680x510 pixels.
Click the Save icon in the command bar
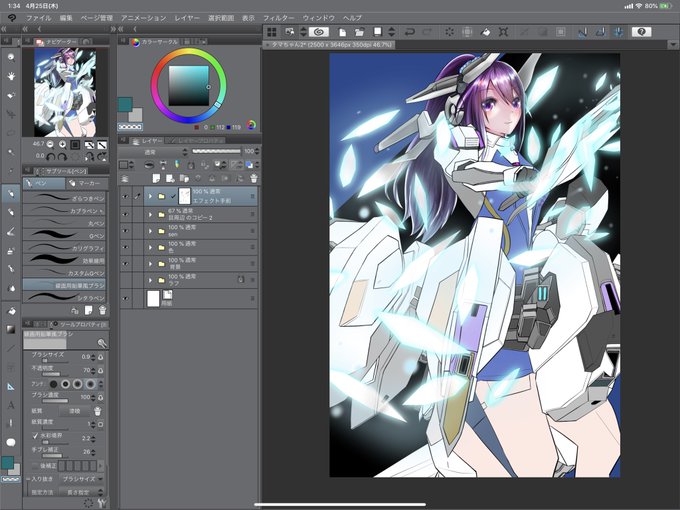coord(378,32)
